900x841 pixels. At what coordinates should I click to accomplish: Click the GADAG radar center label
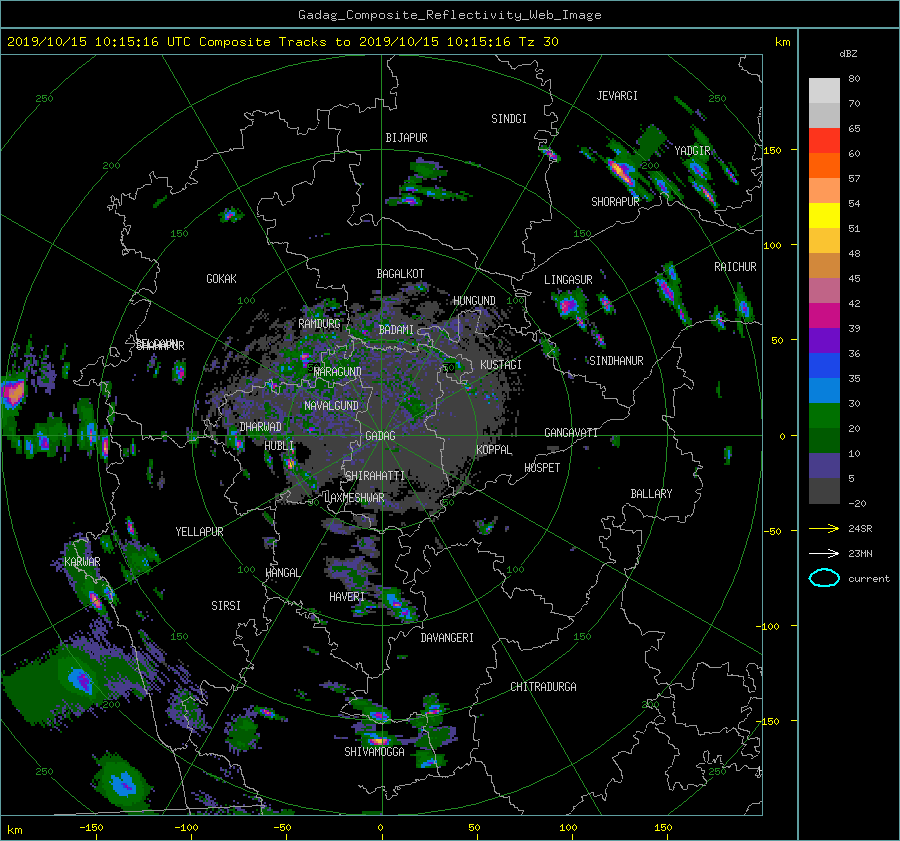point(381,436)
